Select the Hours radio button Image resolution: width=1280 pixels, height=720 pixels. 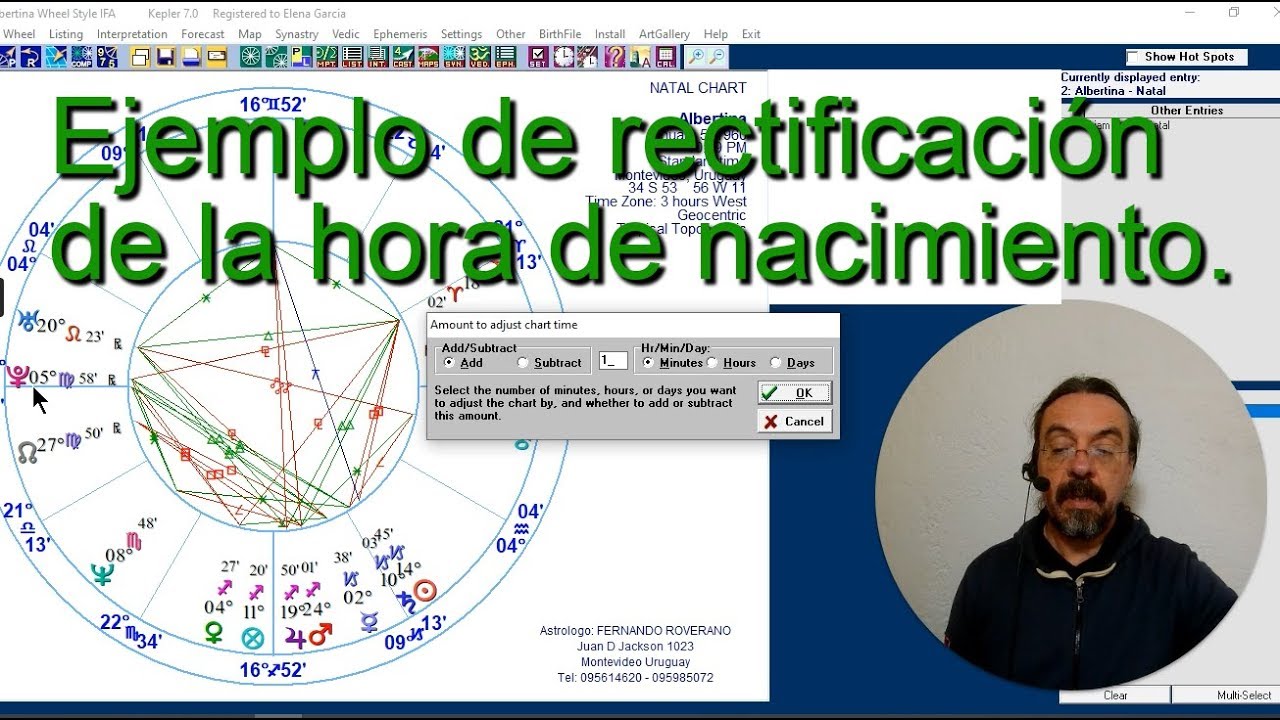point(713,362)
